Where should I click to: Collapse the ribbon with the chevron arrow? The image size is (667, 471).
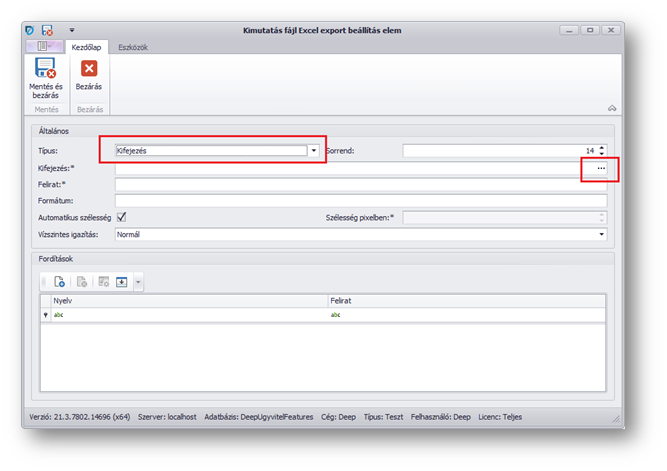click(x=611, y=107)
